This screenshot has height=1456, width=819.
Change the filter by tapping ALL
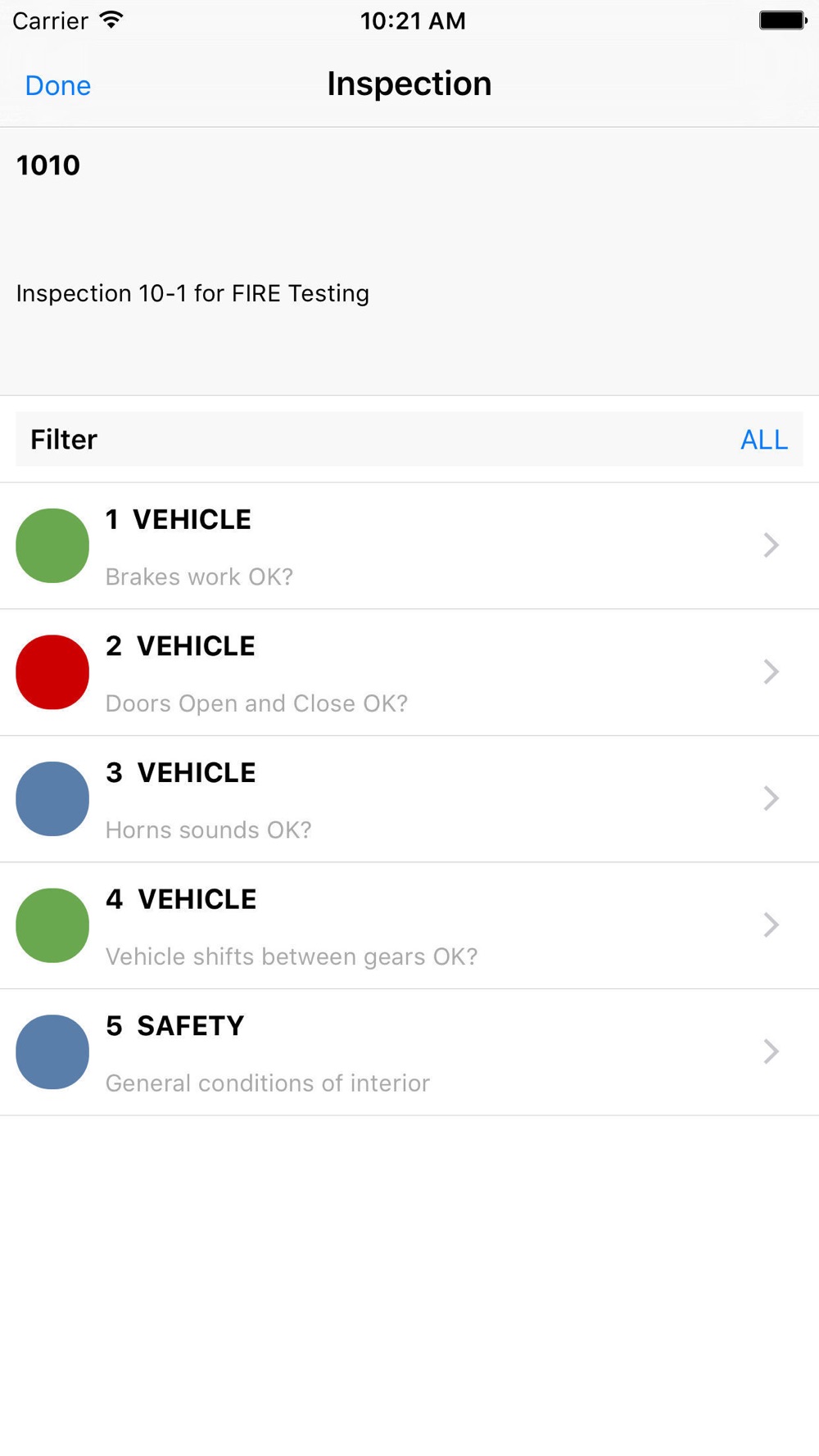pyautogui.click(x=764, y=440)
